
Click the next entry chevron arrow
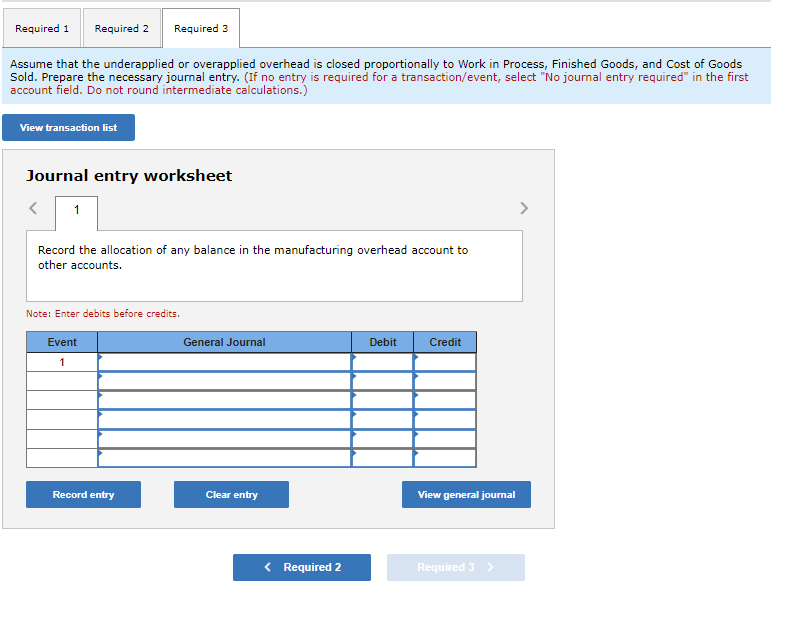click(524, 208)
